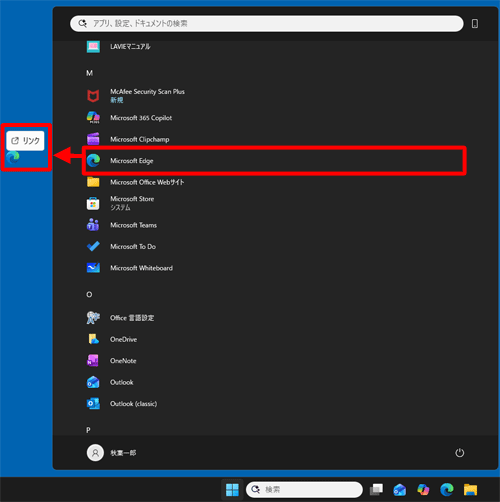Launch Microsoft Whiteboard icon
Viewport: 500px width, 502px height.
pyautogui.click(x=93, y=268)
